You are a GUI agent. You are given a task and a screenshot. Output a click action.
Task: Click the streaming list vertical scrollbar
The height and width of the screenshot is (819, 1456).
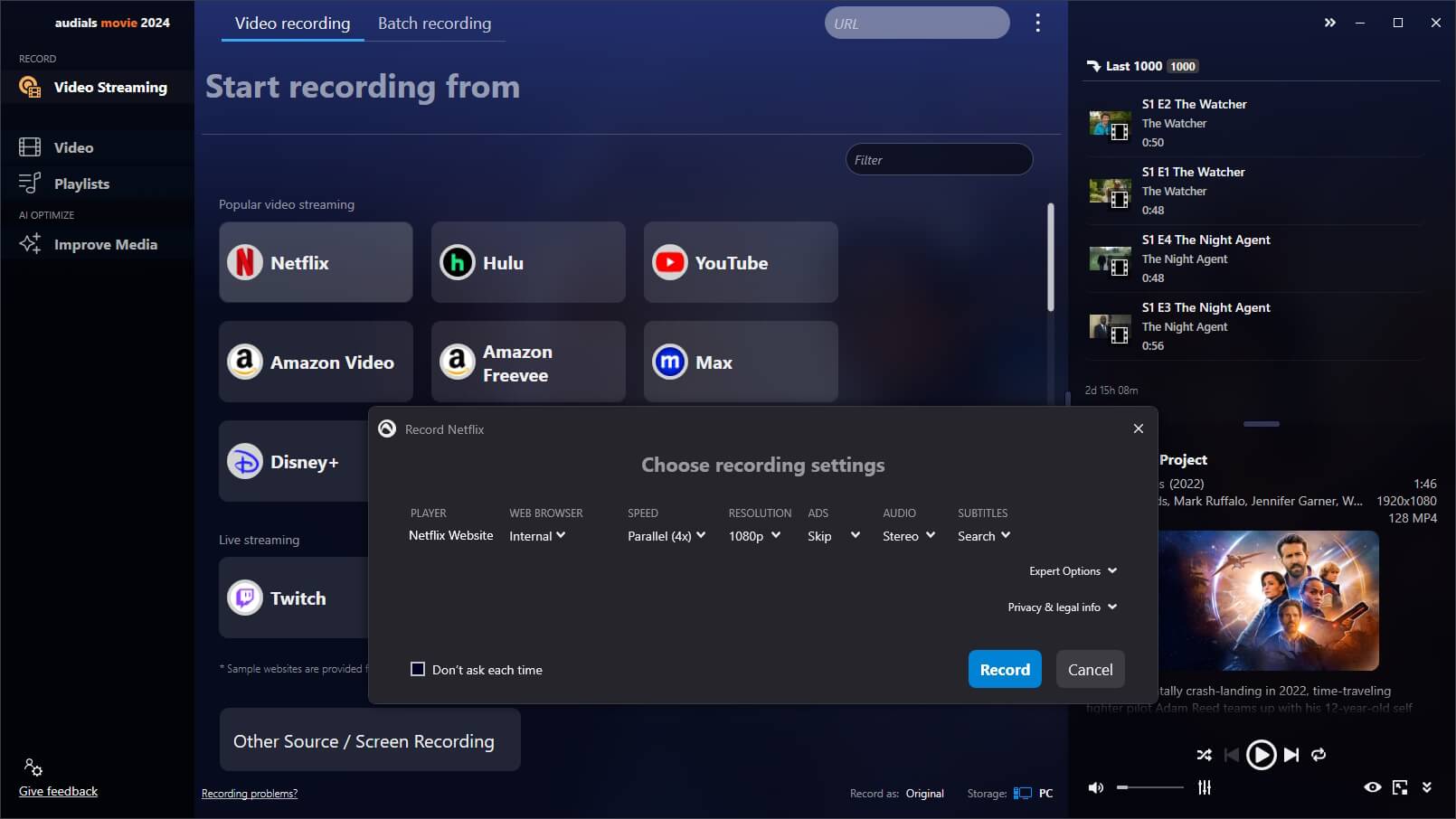1050,257
